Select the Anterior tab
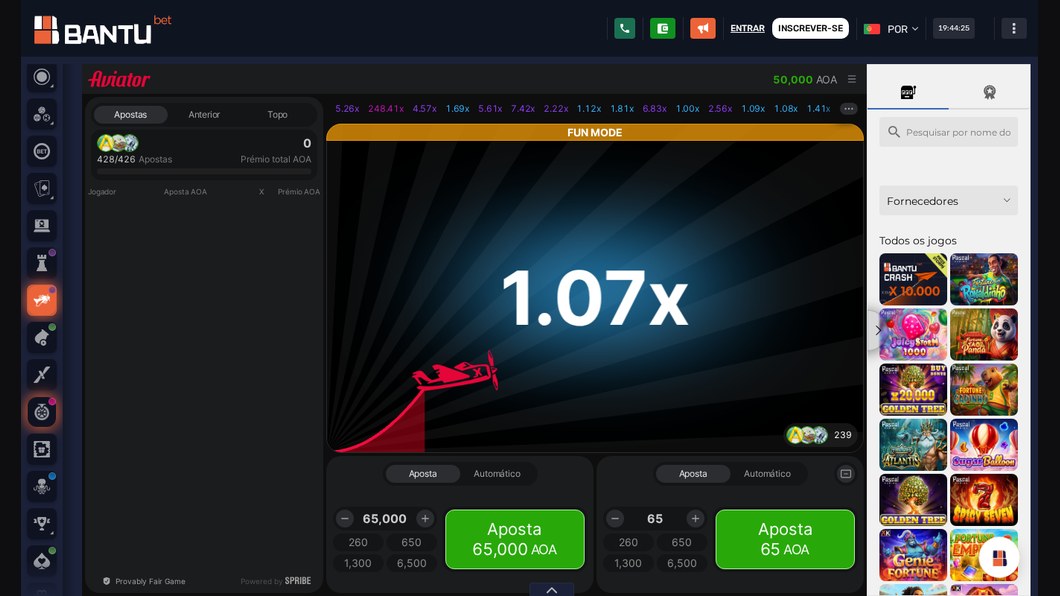Image resolution: width=1060 pixels, height=596 pixels. (x=204, y=114)
